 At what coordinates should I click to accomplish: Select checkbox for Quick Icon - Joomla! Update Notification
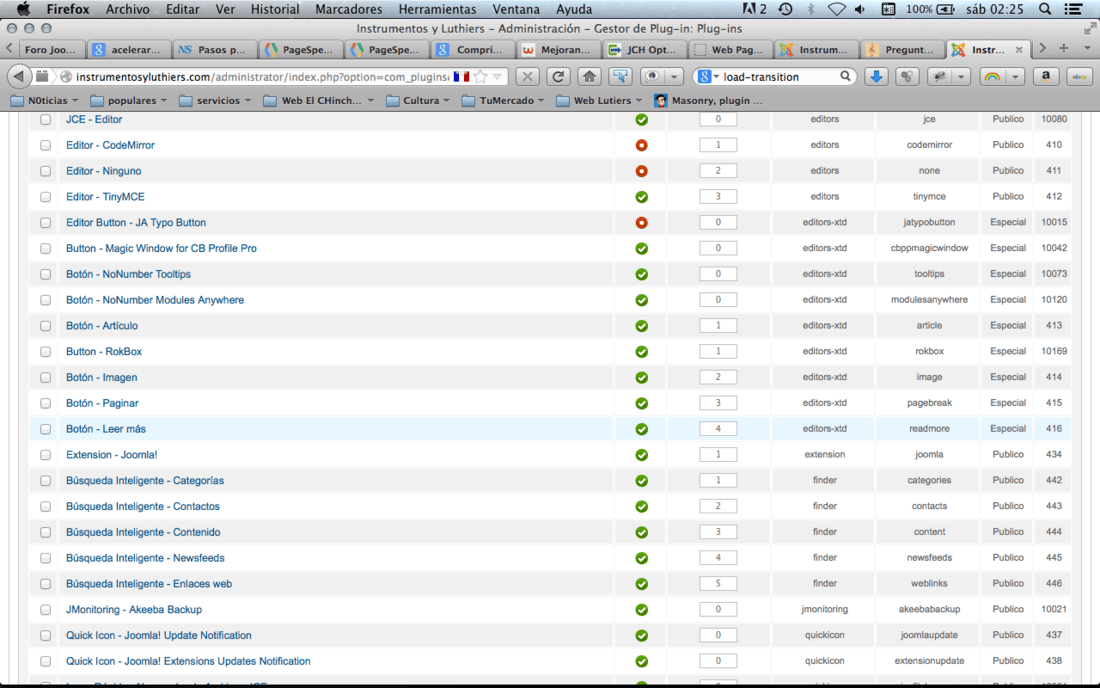click(x=46, y=635)
